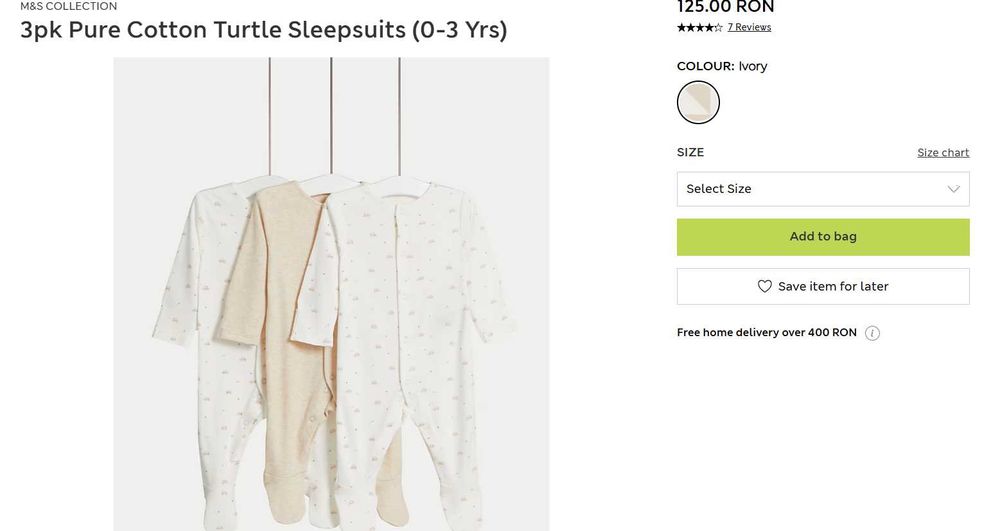Open the Select Size combo box text
The width and height of the screenshot is (1000, 531).
(719, 189)
